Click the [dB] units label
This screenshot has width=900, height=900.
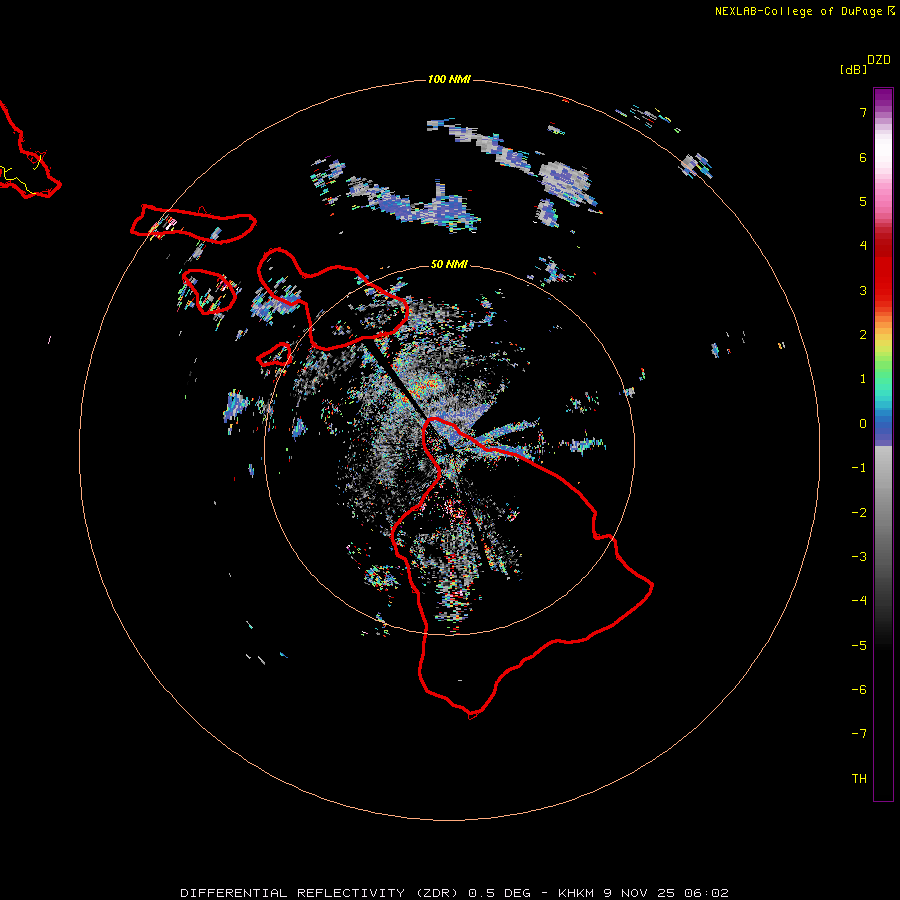coord(854,69)
